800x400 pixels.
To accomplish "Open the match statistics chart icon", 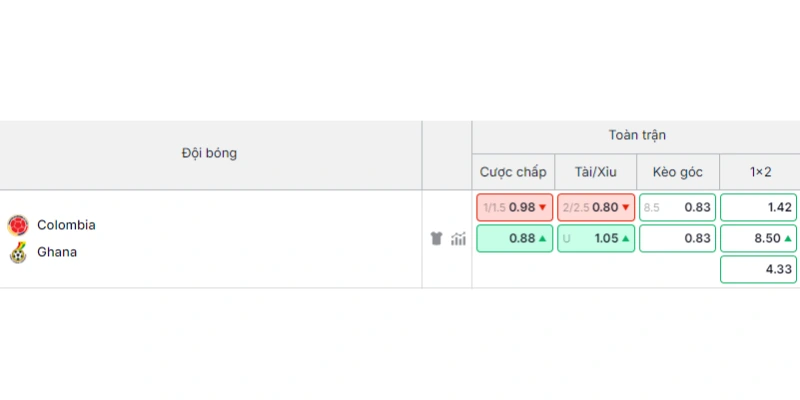I will pyautogui.click(x=458, y=238).
